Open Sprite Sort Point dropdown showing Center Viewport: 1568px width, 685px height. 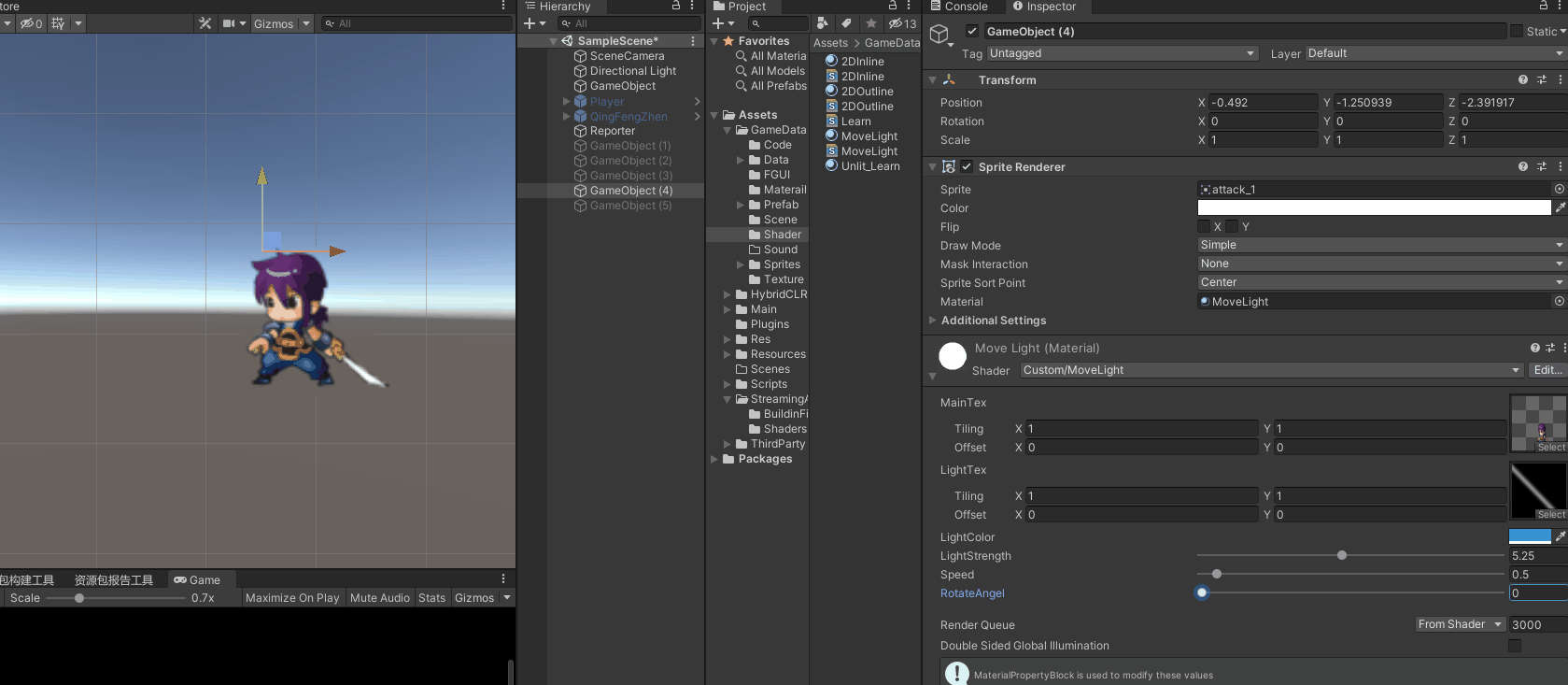pyautogui.click(x=1382, y=282)
